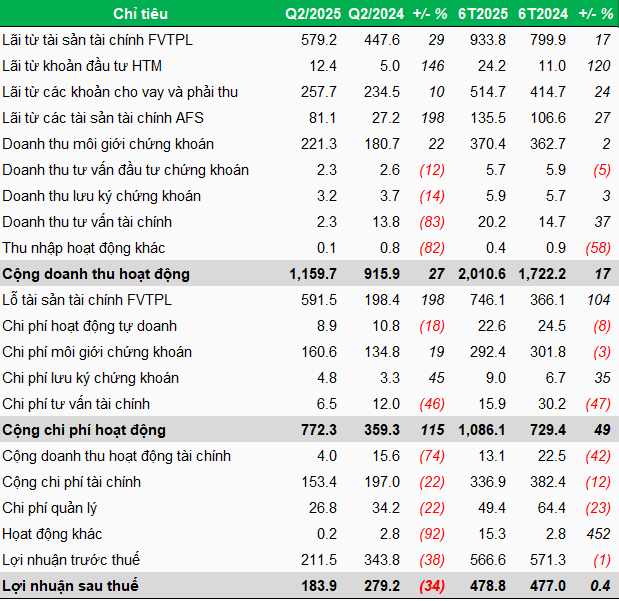Viewport: 619px width, 601px height.
Task: Select 'Chi phí môi giới chứng khoán' label
Action: point(97,352)
